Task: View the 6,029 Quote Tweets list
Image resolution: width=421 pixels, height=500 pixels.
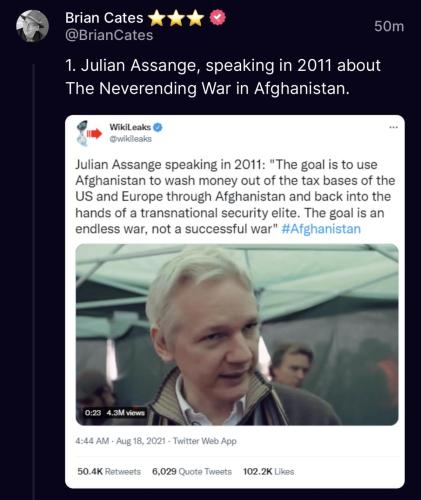Action: coord(192,472)
